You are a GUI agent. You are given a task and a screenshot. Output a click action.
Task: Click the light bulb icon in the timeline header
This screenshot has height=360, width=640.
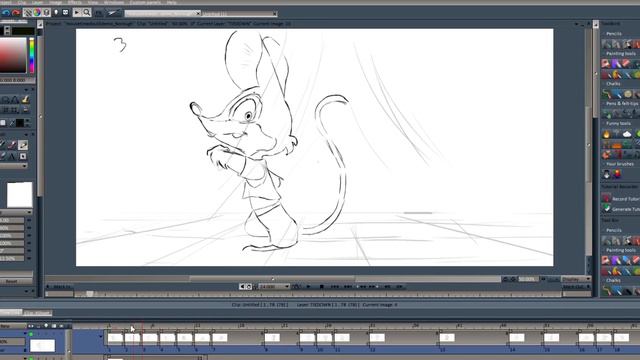click(x=46, y=326)
